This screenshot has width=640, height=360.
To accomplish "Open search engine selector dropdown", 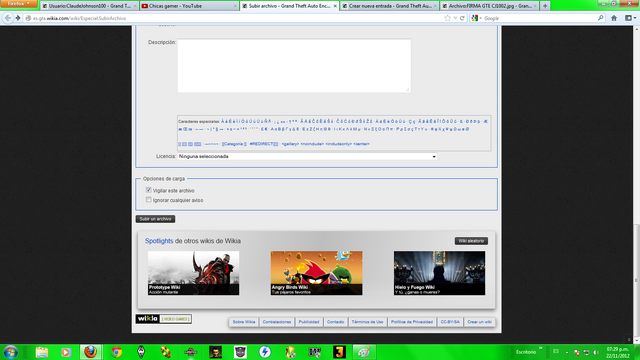I will (x=476, y=18).
